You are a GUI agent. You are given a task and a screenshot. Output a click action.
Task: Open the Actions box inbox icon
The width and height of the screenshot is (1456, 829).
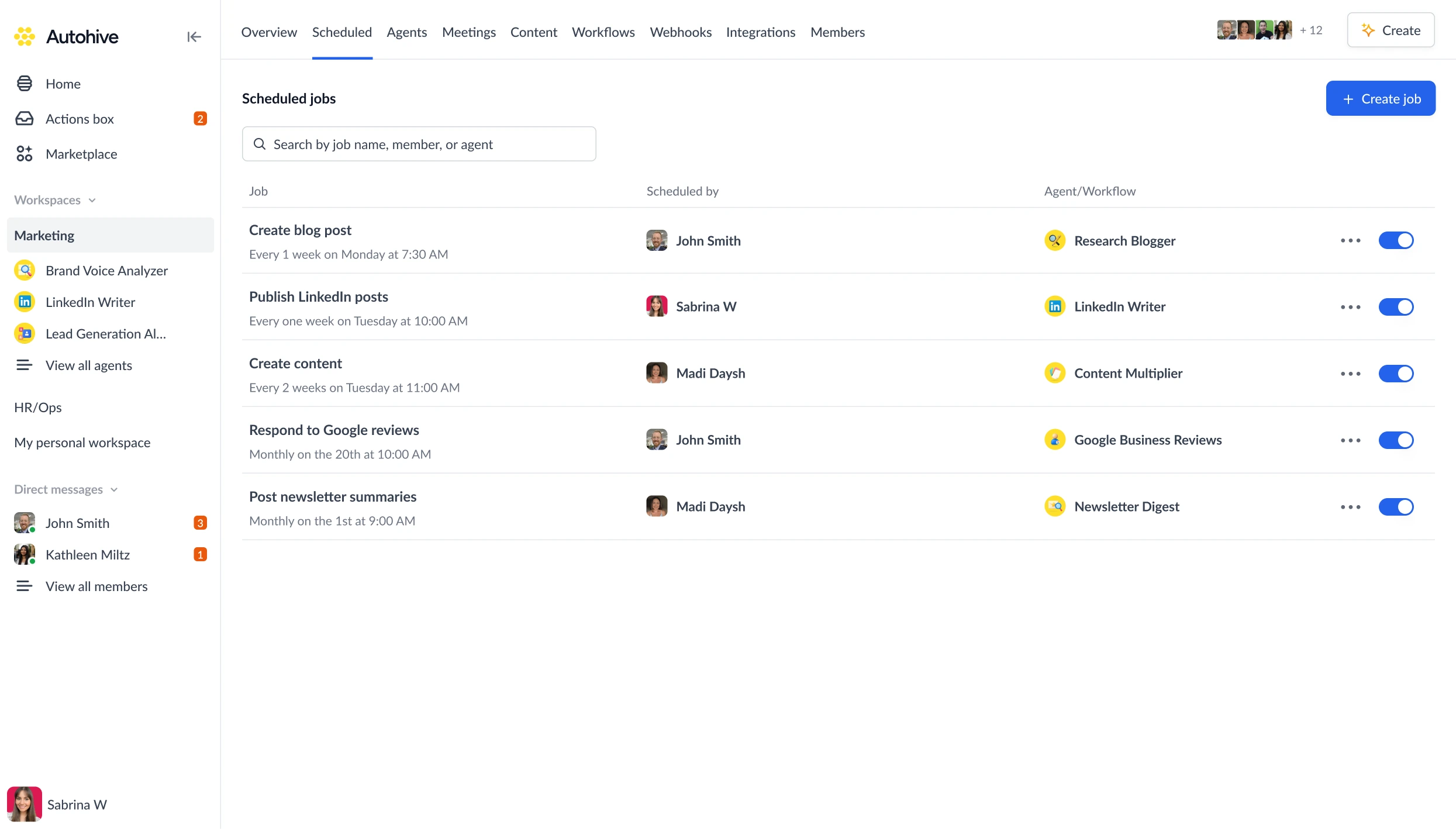(25, 119)
